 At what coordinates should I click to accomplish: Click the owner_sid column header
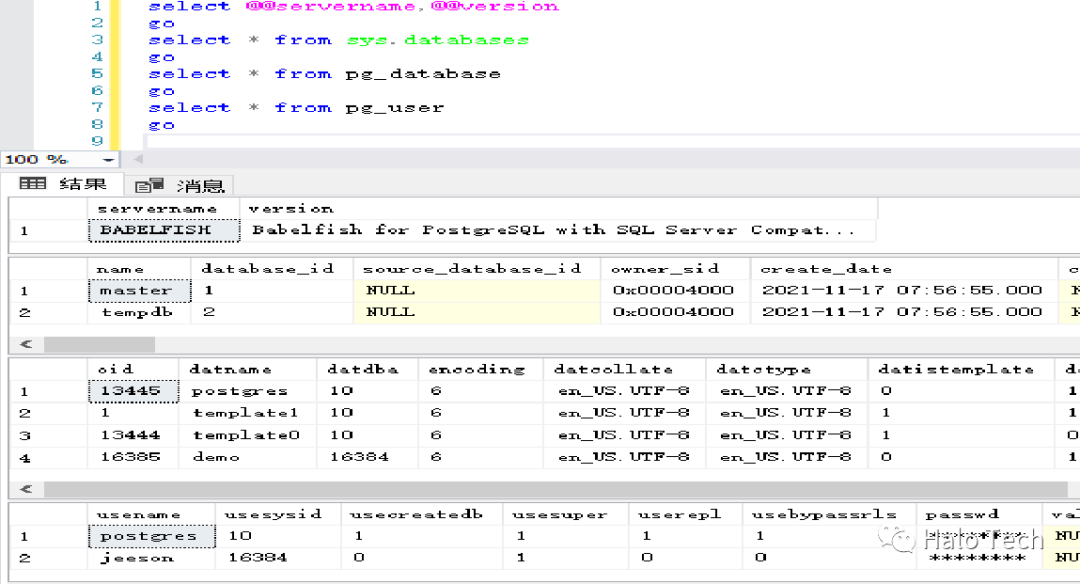tap(676, 269)
